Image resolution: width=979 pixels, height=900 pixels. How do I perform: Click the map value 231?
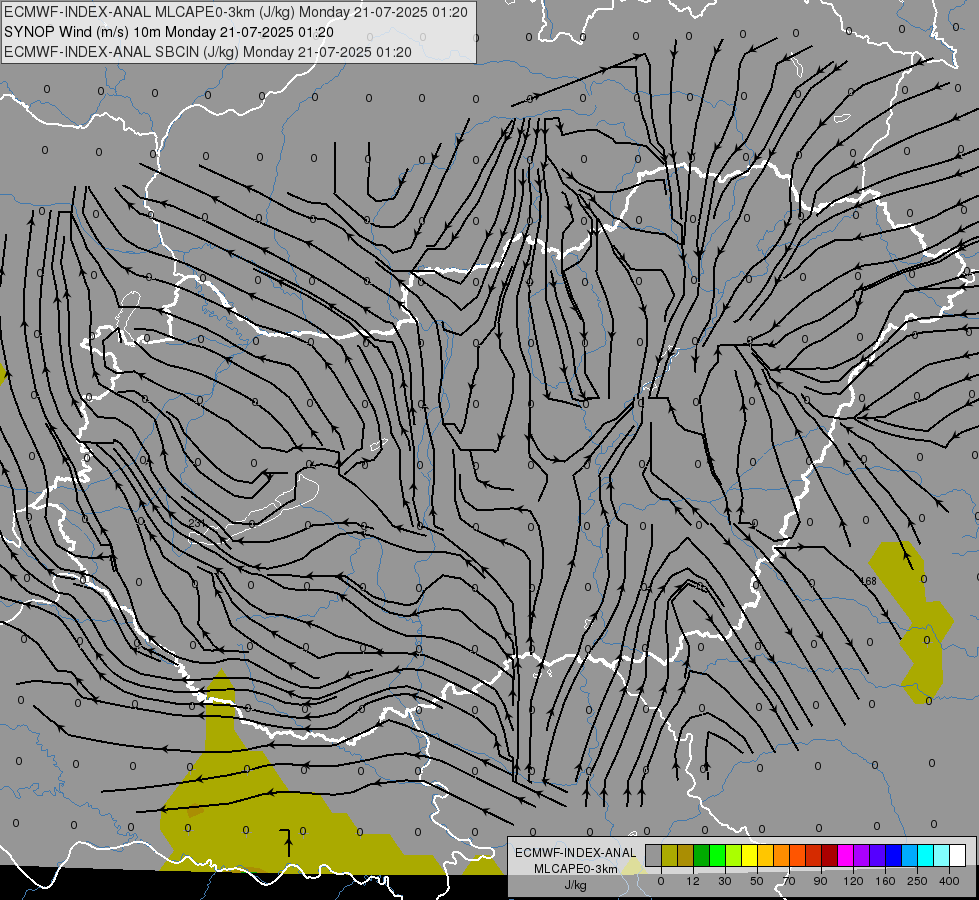pos(197,523)
